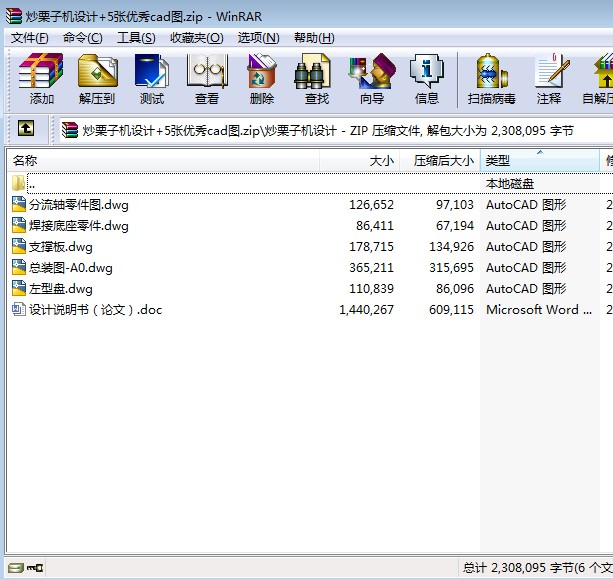Select file 总装图-A0.dwg

coord(71,268)
